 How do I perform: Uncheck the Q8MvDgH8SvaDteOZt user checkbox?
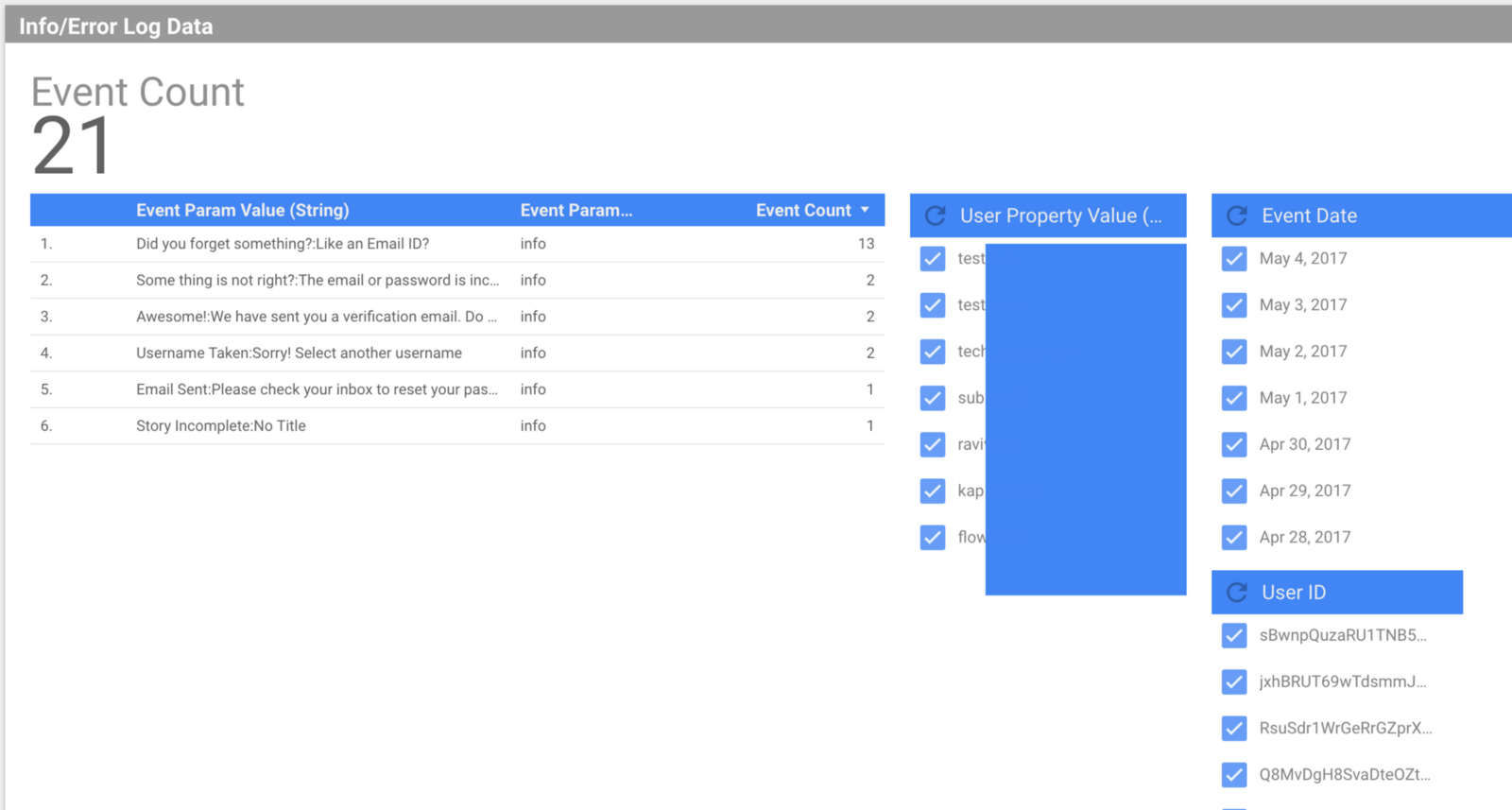point(1234,775)
